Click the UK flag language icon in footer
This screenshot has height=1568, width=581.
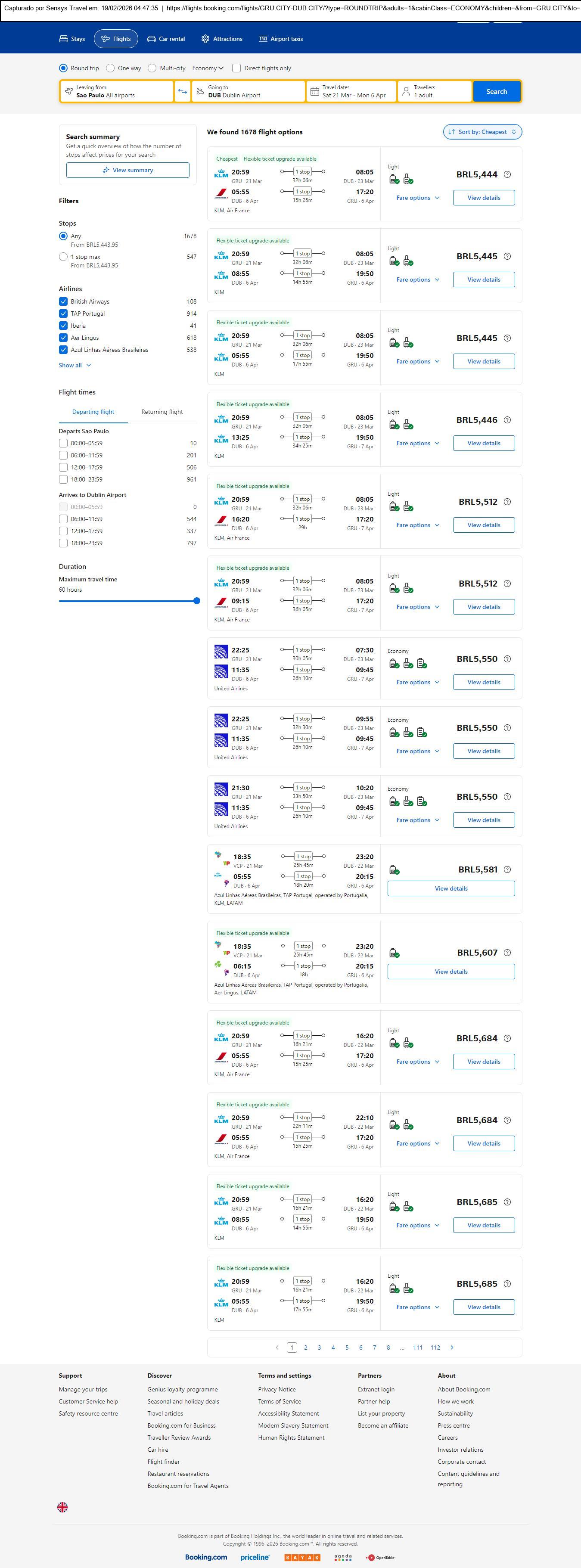tap(62, 1506)
